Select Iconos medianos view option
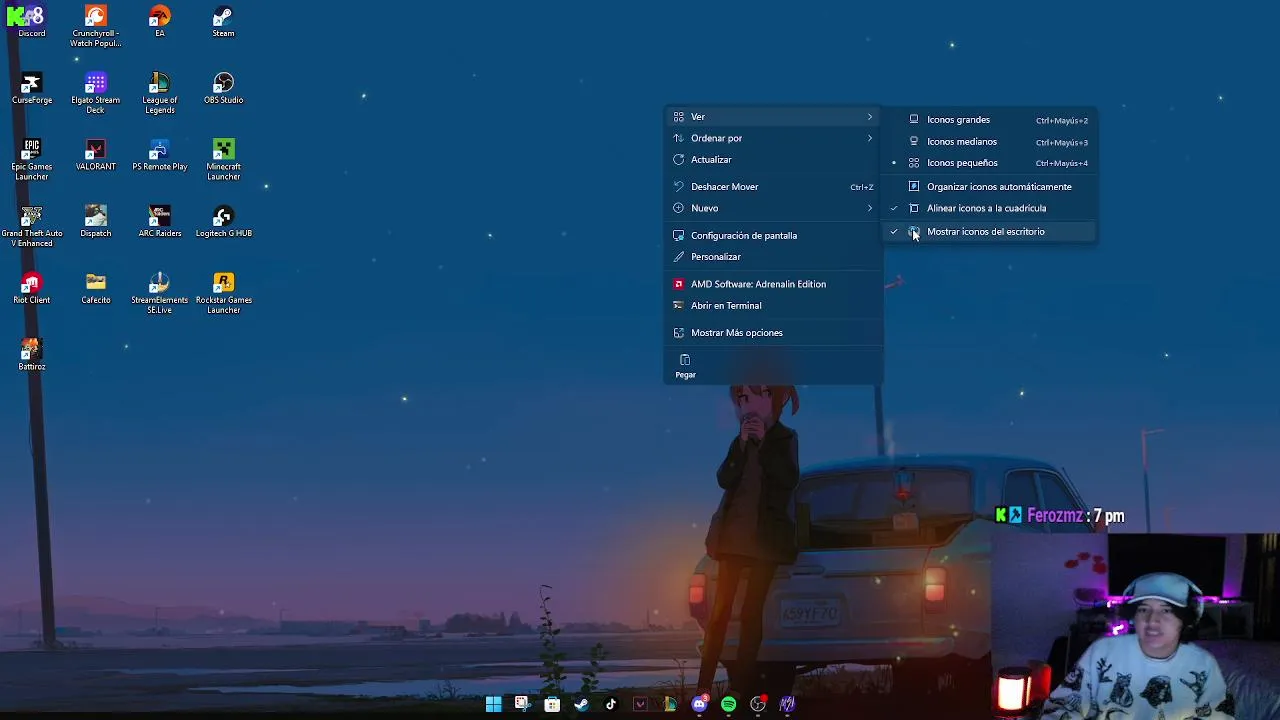This screenshot has height=720, width=1280. coord(991,142)
